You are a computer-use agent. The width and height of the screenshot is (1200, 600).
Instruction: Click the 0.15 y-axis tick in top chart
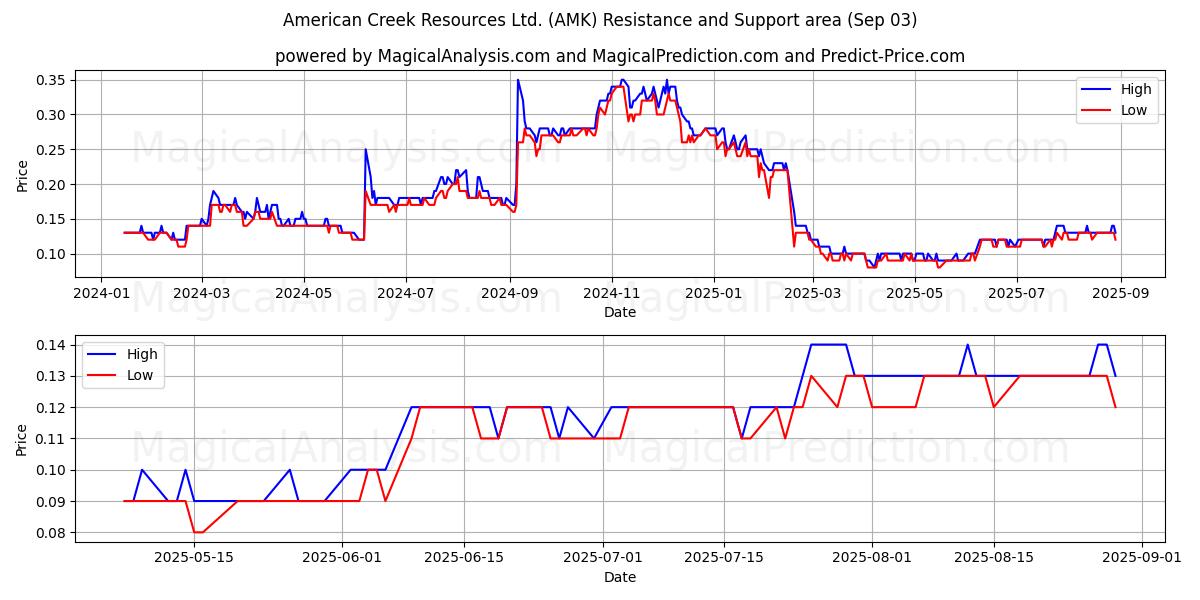[52, 219]
